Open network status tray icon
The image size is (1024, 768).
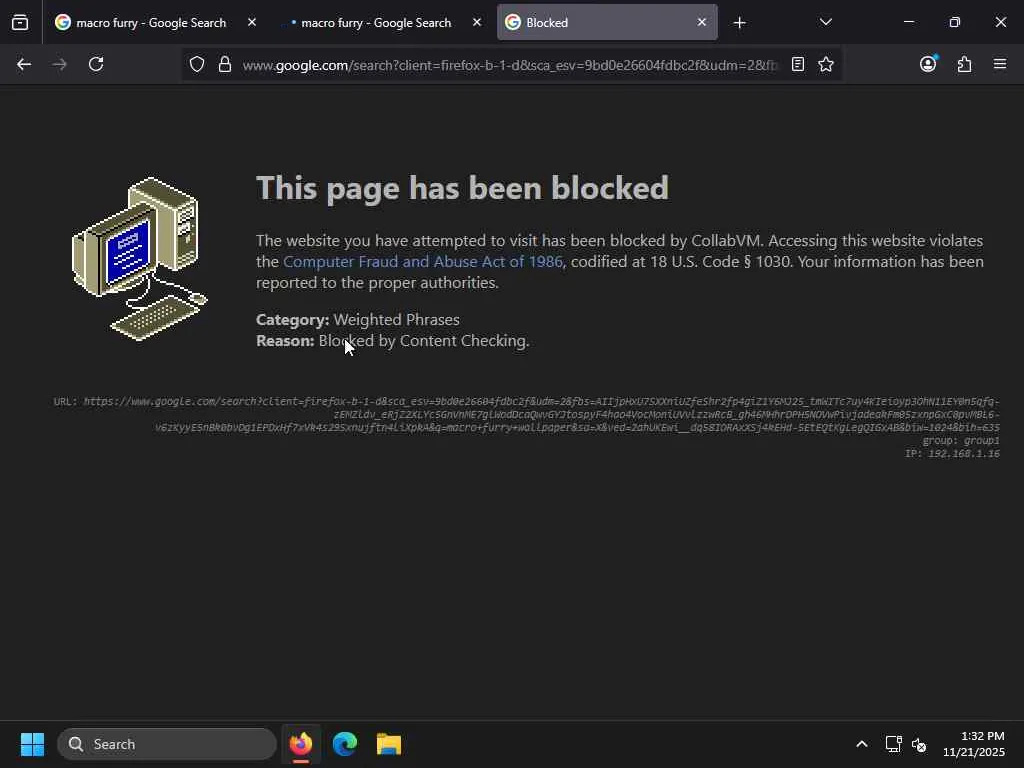click(x=893, y=744)
